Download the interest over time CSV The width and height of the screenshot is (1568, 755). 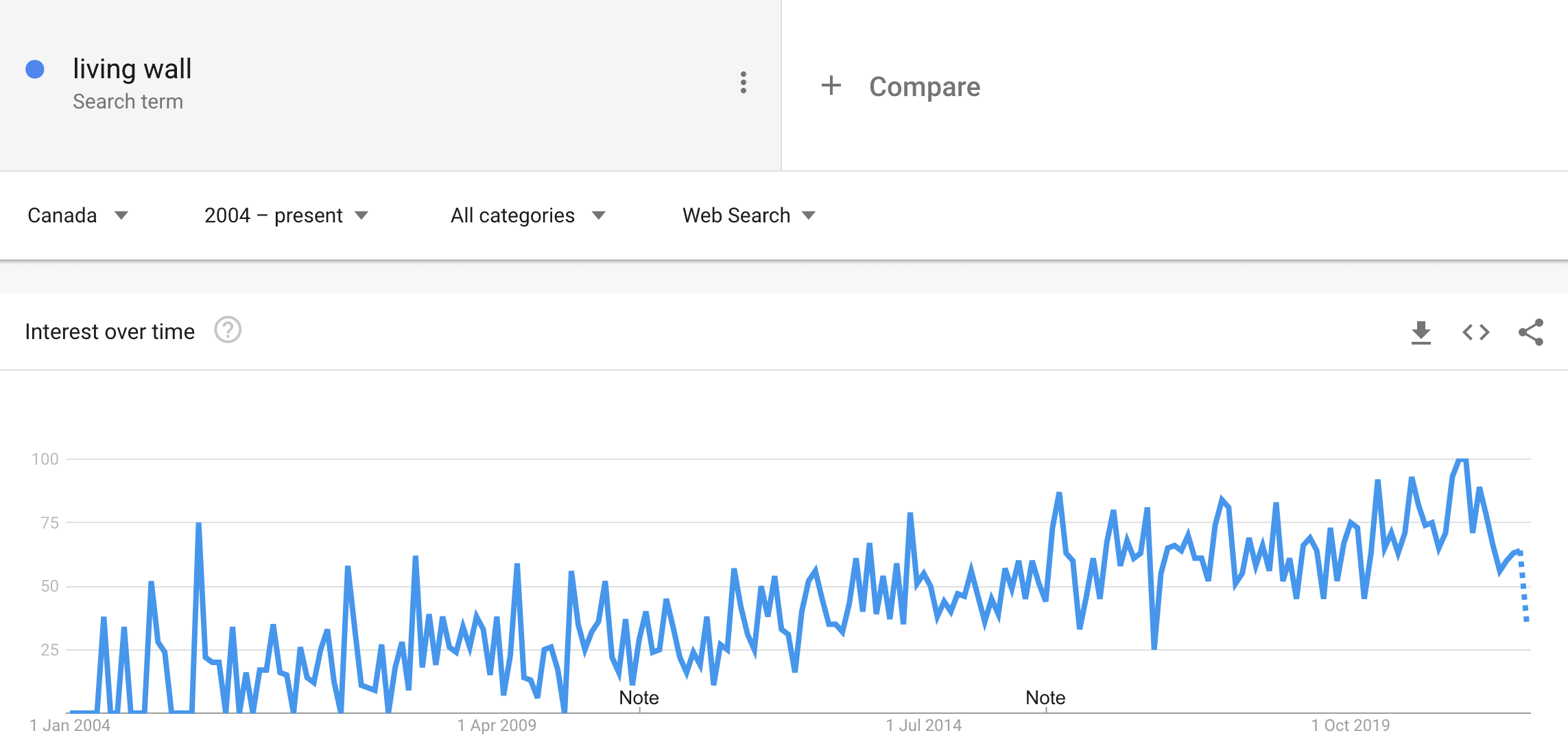1421,332
